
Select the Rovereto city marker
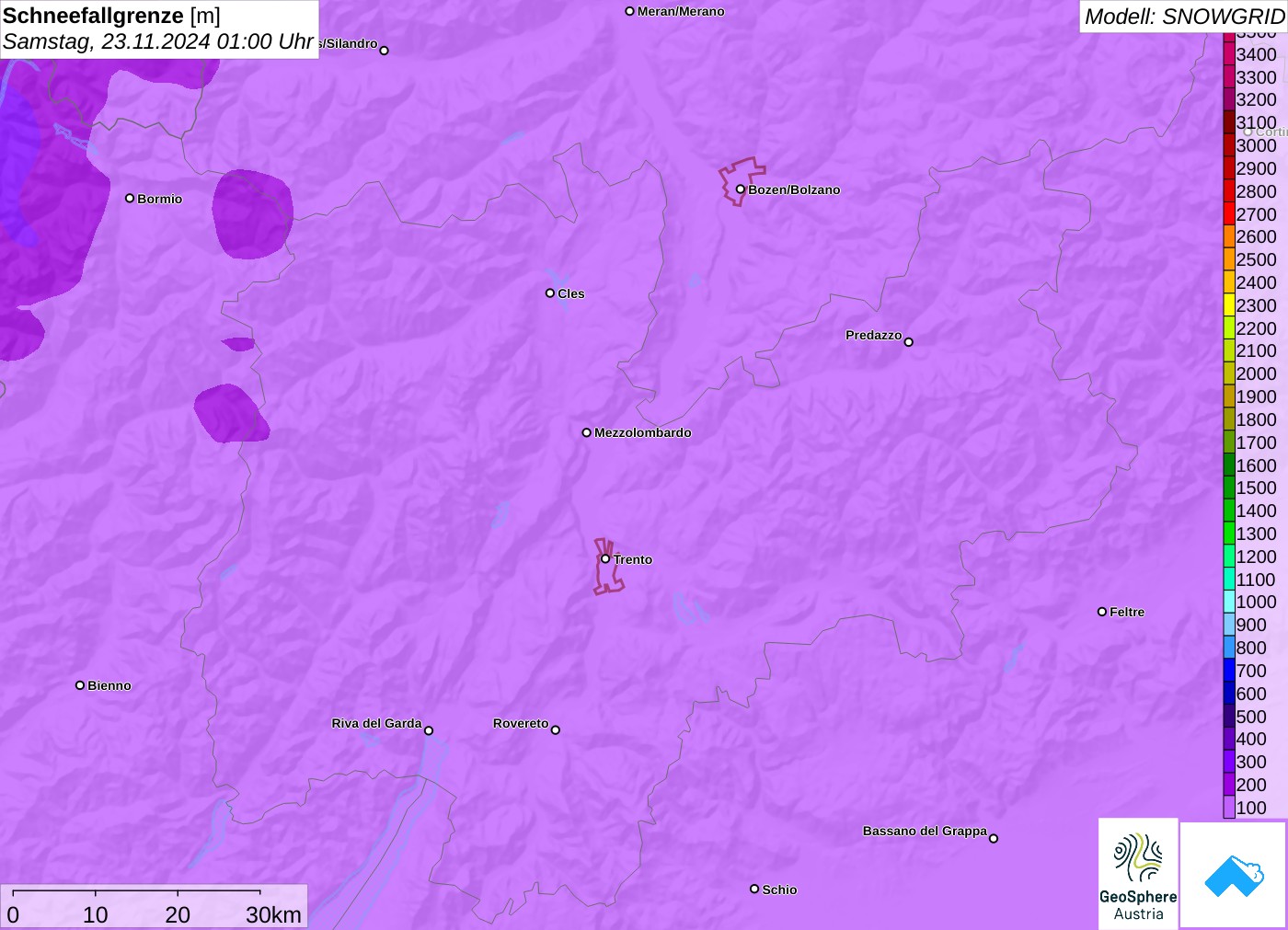coord(556,730)
